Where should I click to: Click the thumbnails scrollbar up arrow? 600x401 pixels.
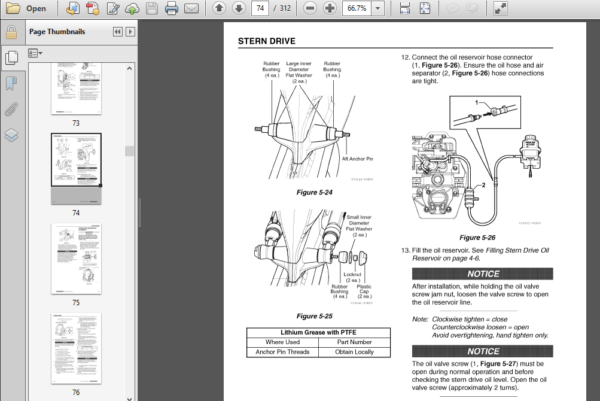coord(129,68)
